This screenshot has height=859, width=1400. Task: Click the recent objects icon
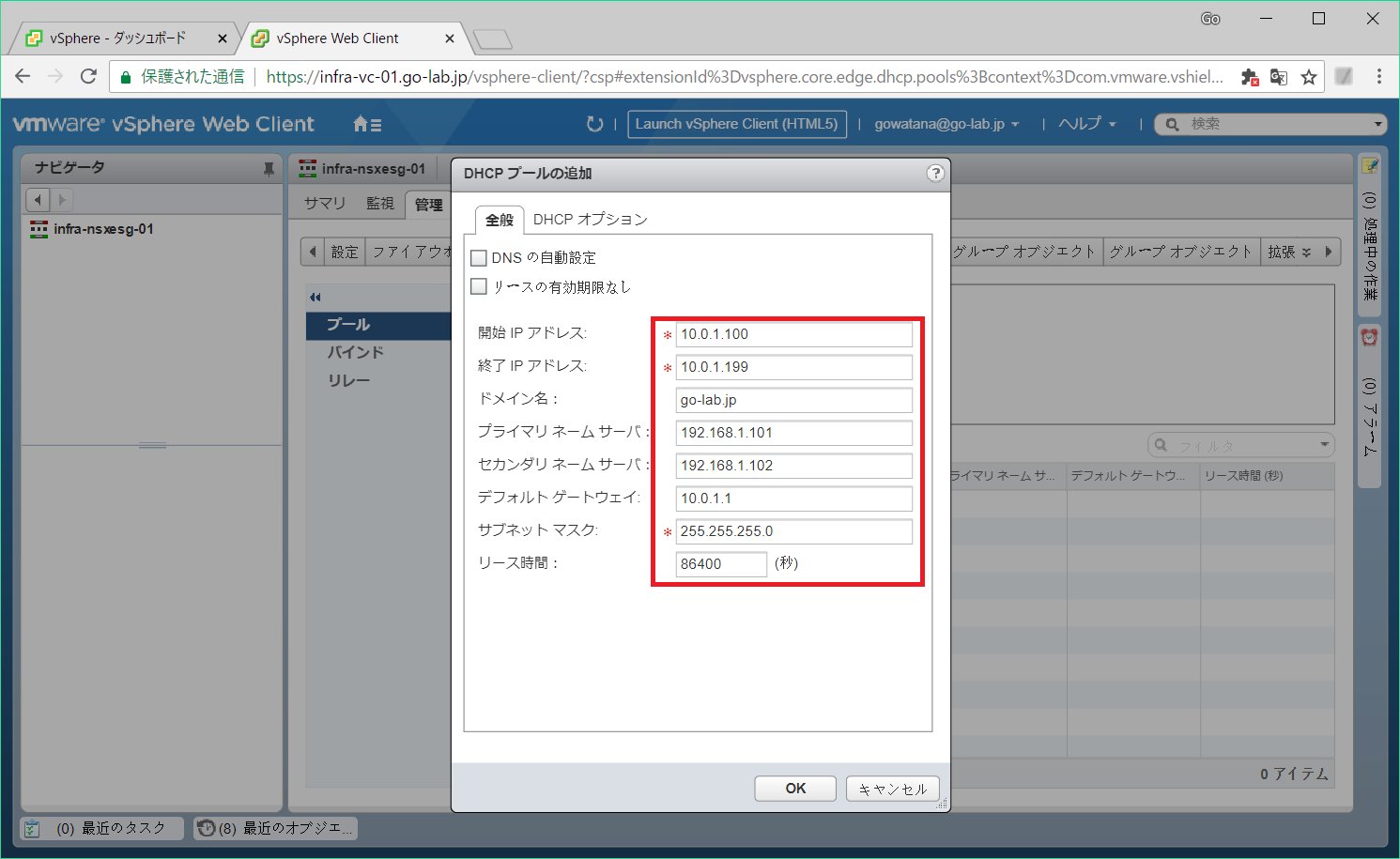(x=207, y=829)
